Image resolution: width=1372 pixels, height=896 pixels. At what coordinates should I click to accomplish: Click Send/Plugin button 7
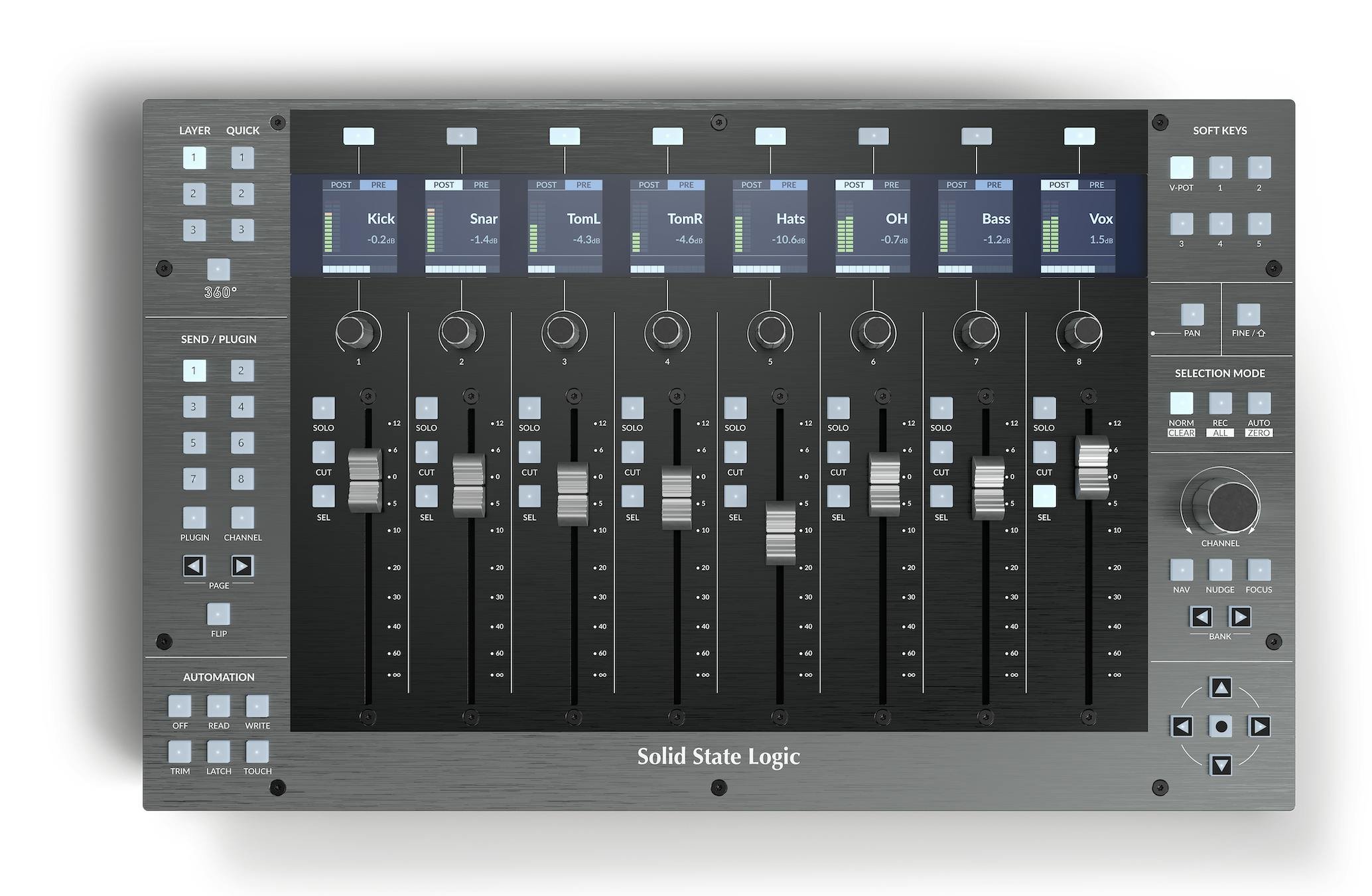(x=194, y=479)
